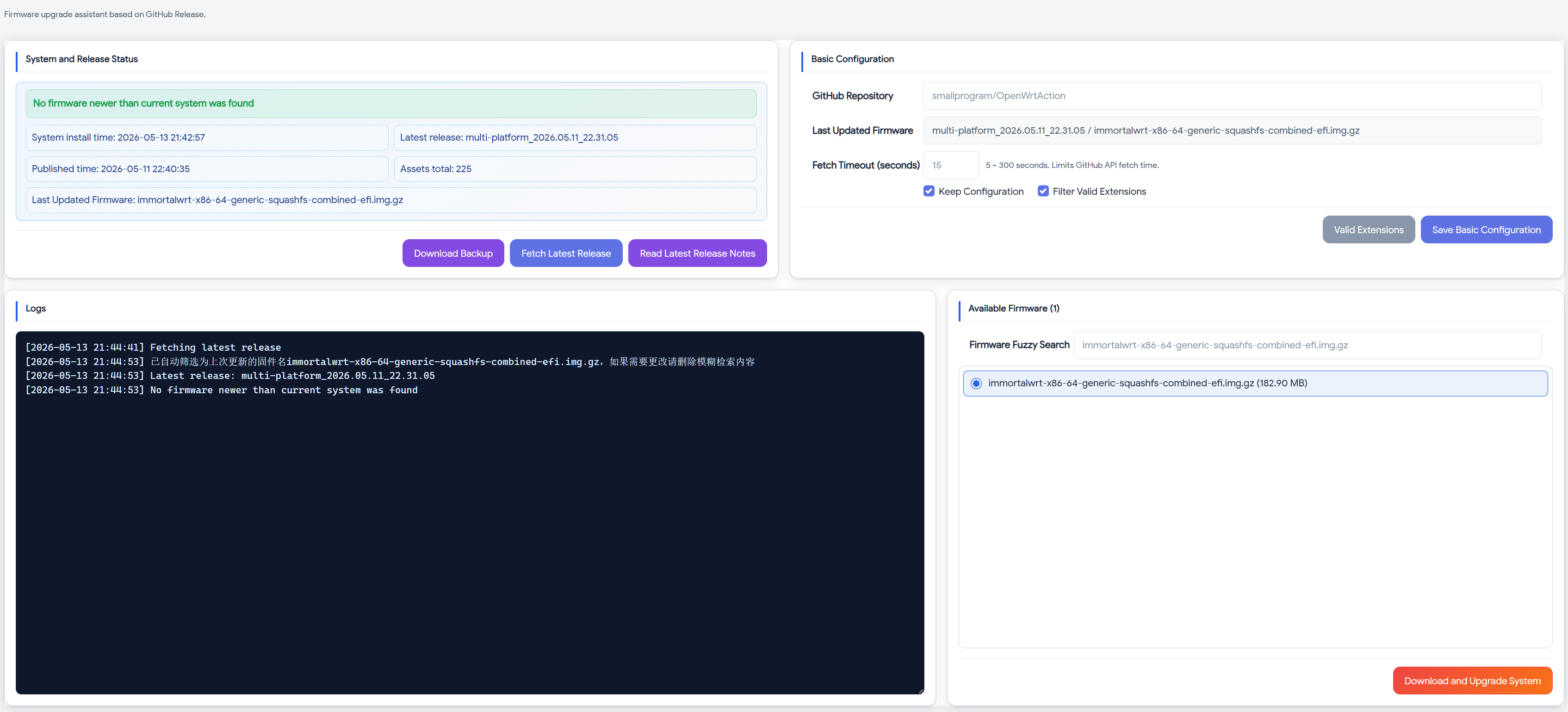Save Basic Configuration
1568x712 pixels.
(1486, 229)
